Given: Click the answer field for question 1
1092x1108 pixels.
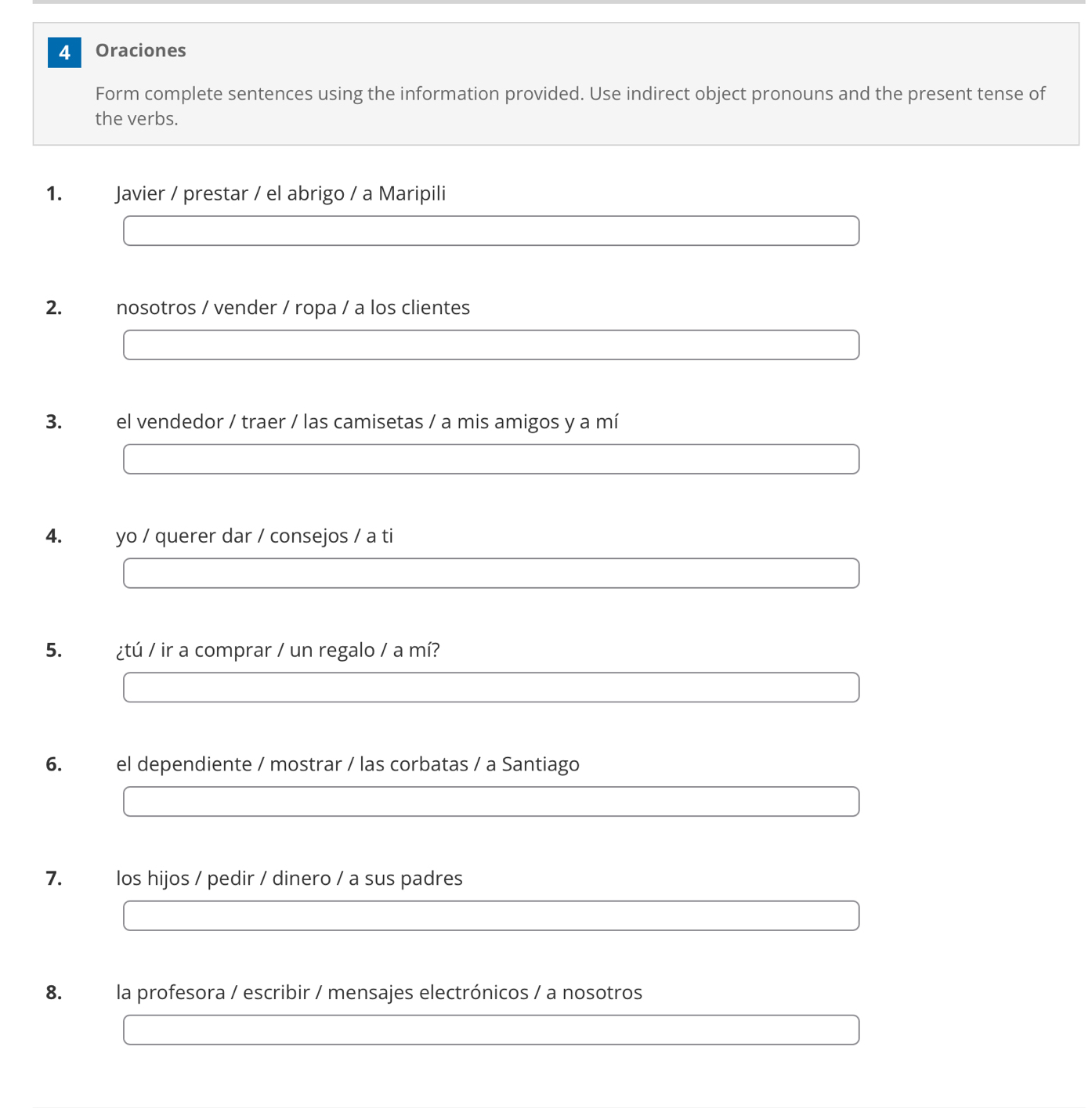Looking at the screenshot, I should click(491, 231).
